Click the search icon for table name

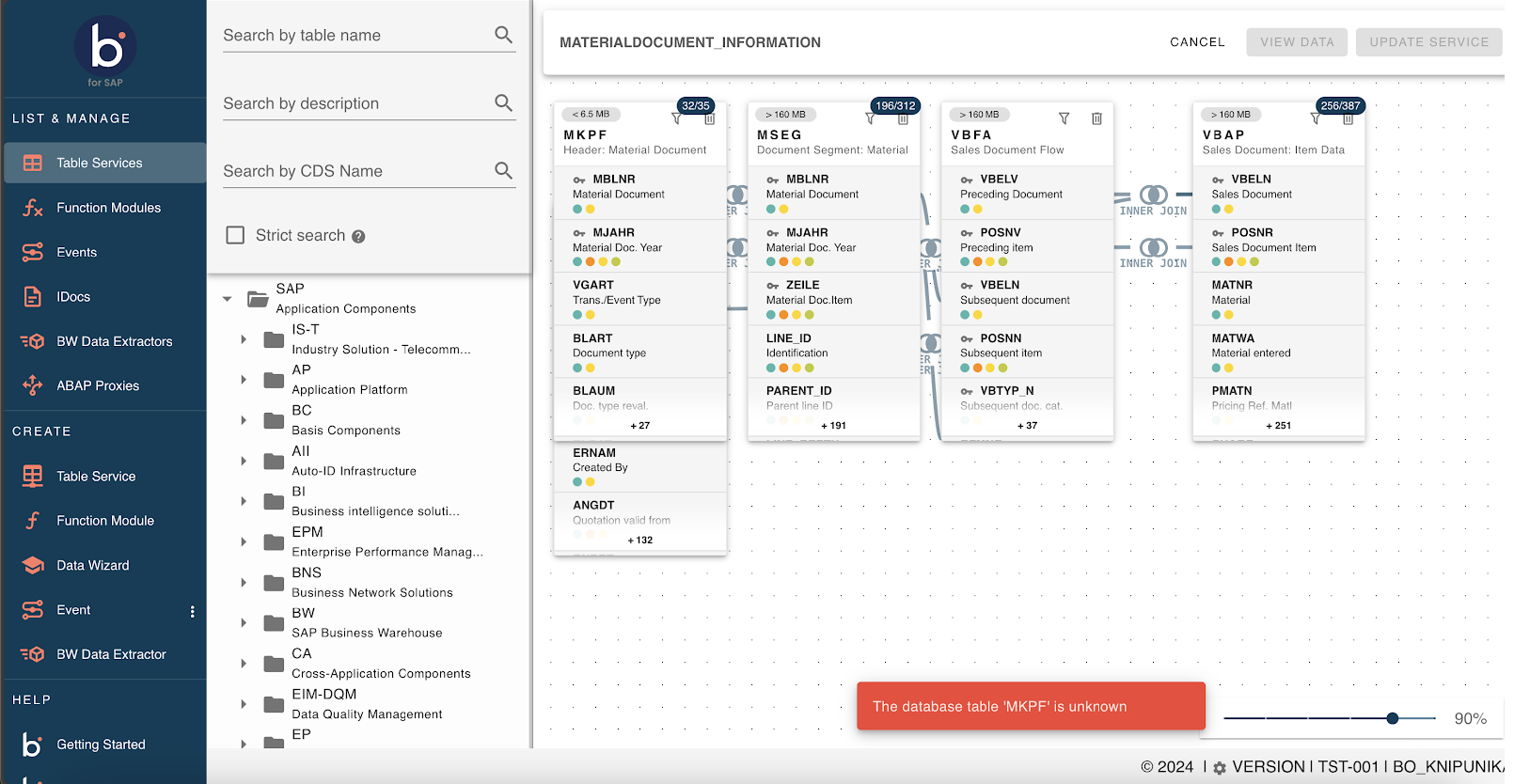point(503,35)
